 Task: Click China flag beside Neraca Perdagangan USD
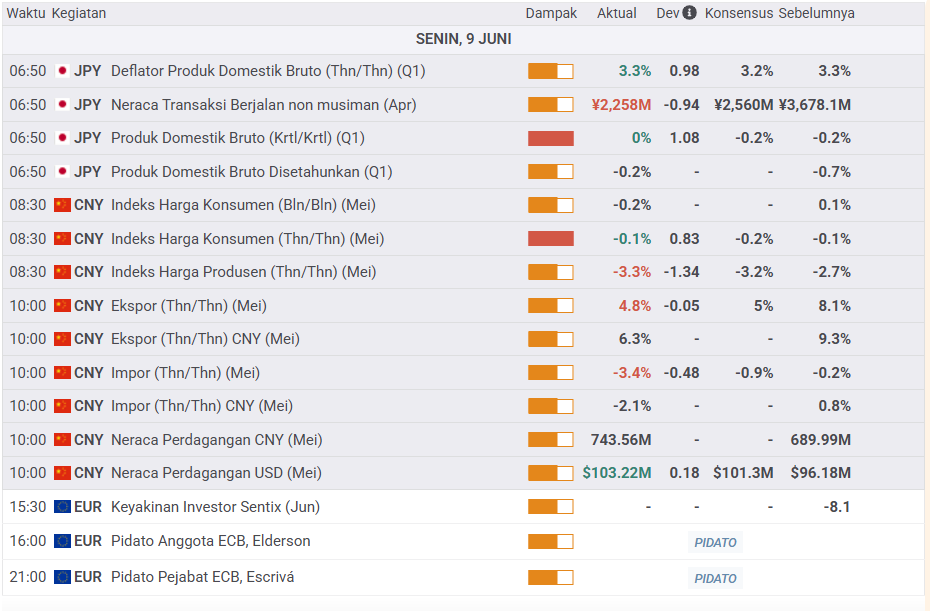(62, 473)
